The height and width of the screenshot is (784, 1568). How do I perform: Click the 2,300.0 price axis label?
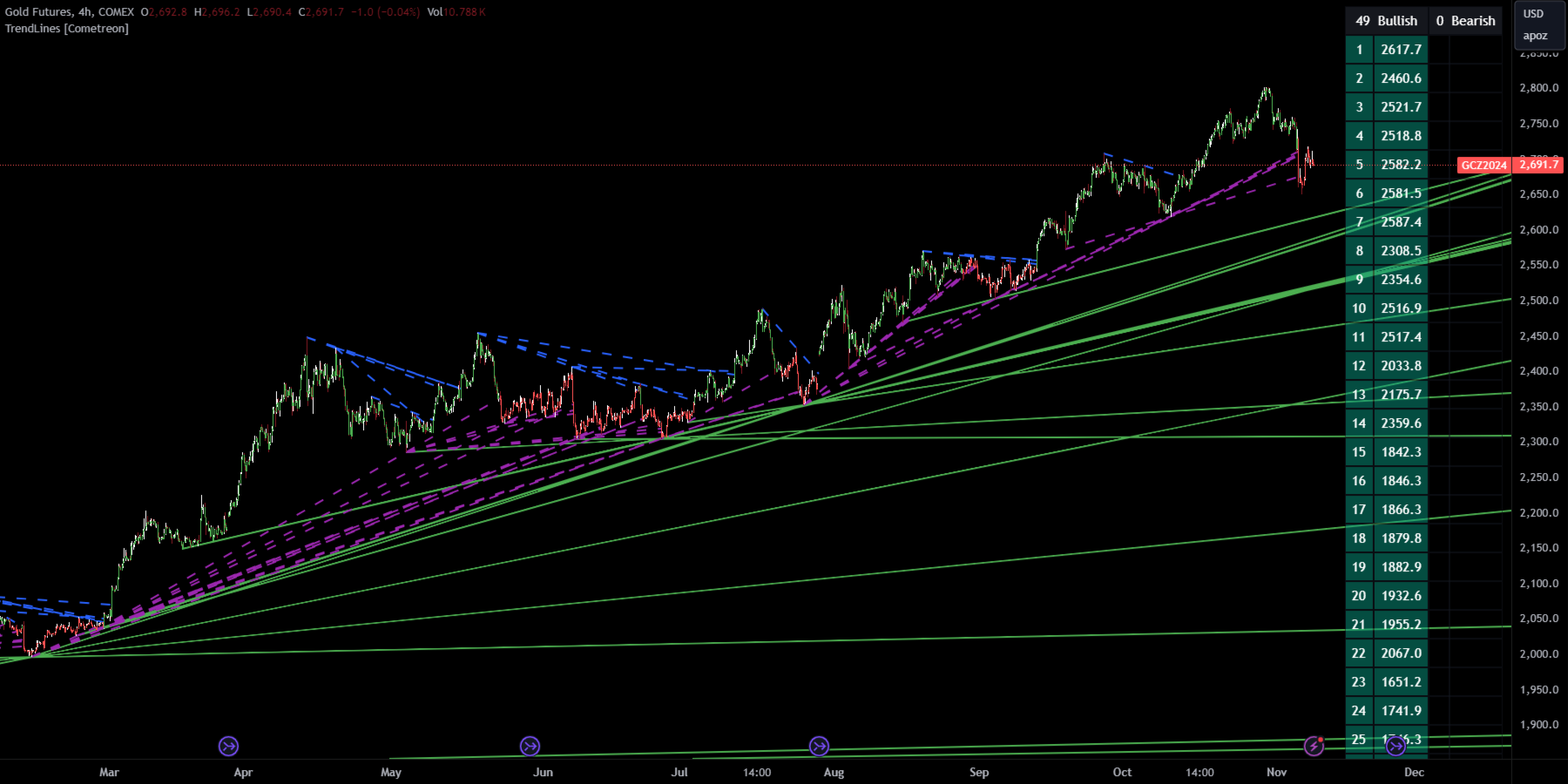point(1539,442)
